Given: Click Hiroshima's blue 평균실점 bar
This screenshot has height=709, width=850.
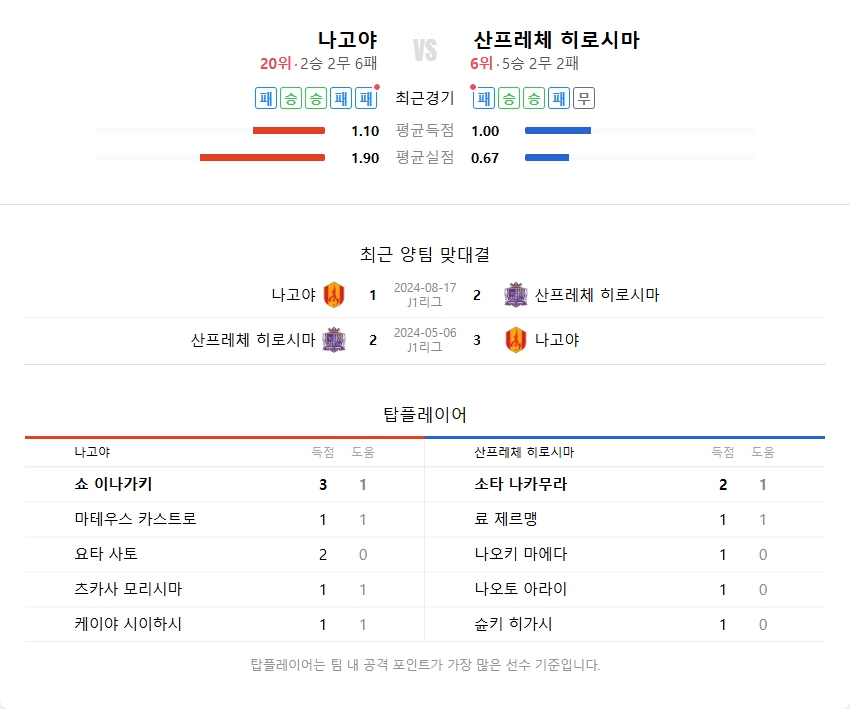Looking at the screenshot, I should coord(547,157).
